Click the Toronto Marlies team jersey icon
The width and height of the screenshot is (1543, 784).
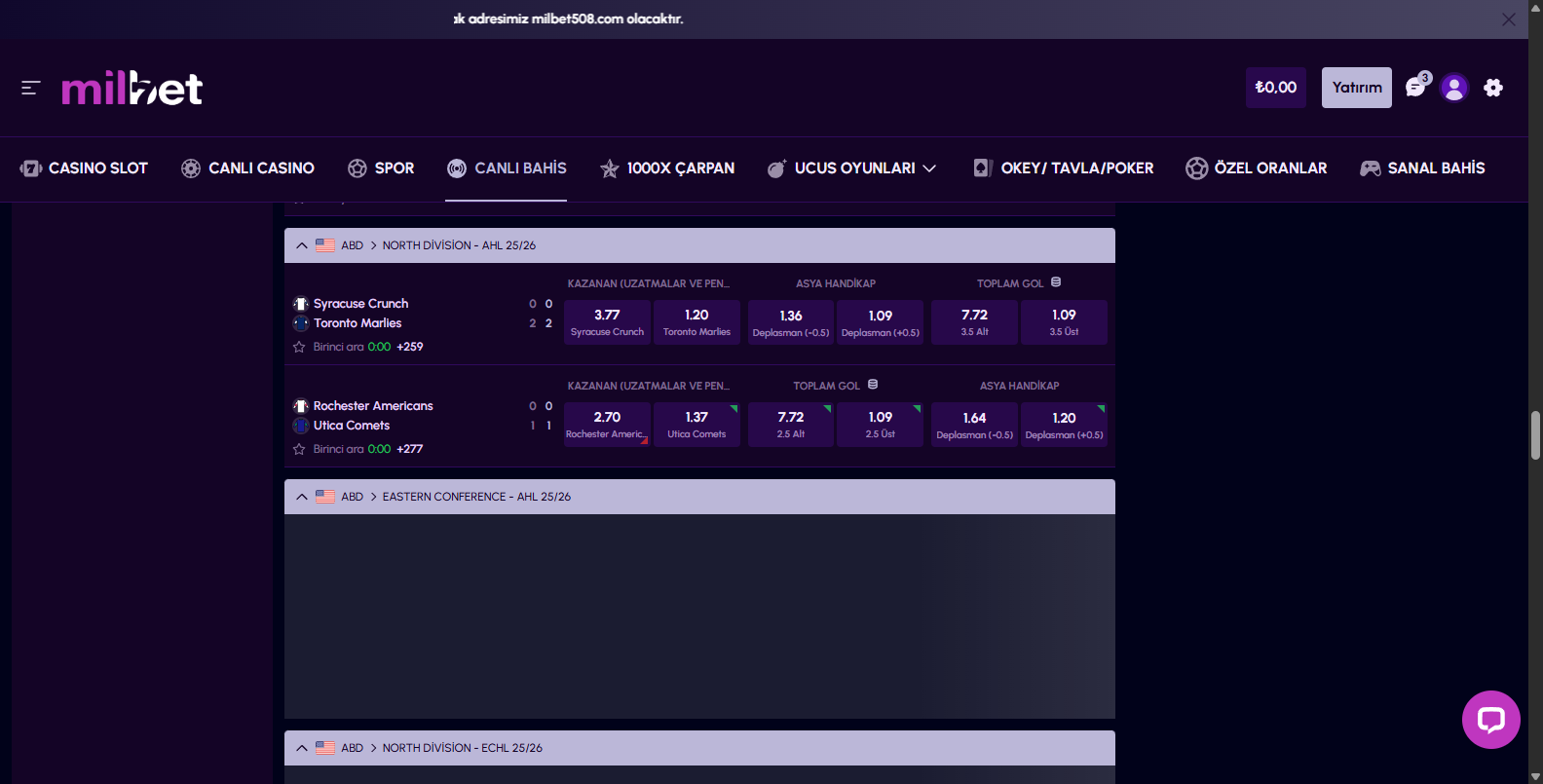pos(301,323)
